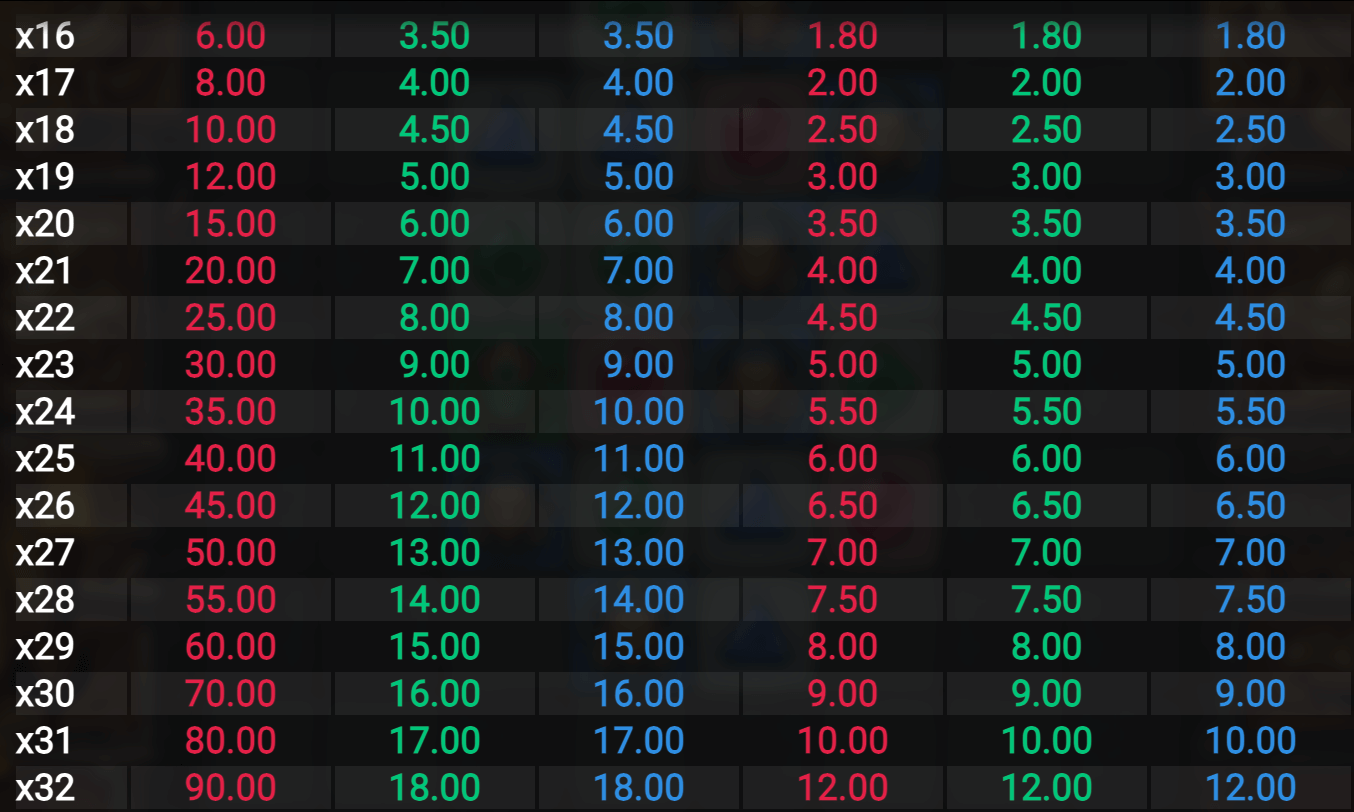Click red 70.00 in row x30
This screenshot has height=812, width=1354.
(231, 694)
